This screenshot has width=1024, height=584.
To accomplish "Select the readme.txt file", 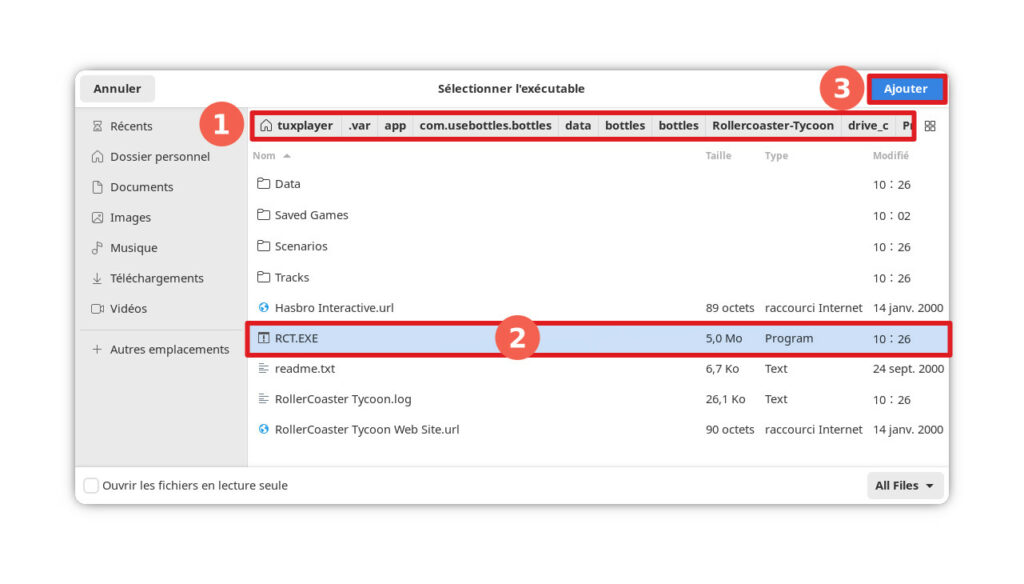I will (304, 369).
